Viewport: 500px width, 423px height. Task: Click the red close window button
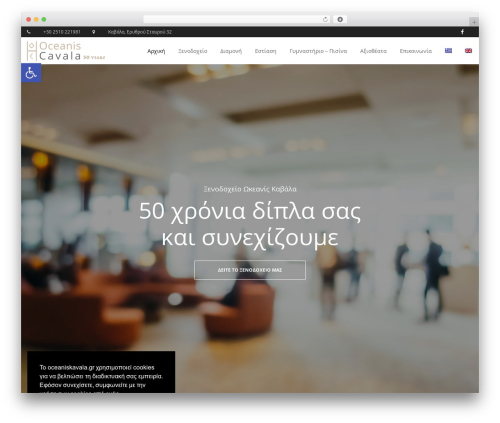(29, 19)
